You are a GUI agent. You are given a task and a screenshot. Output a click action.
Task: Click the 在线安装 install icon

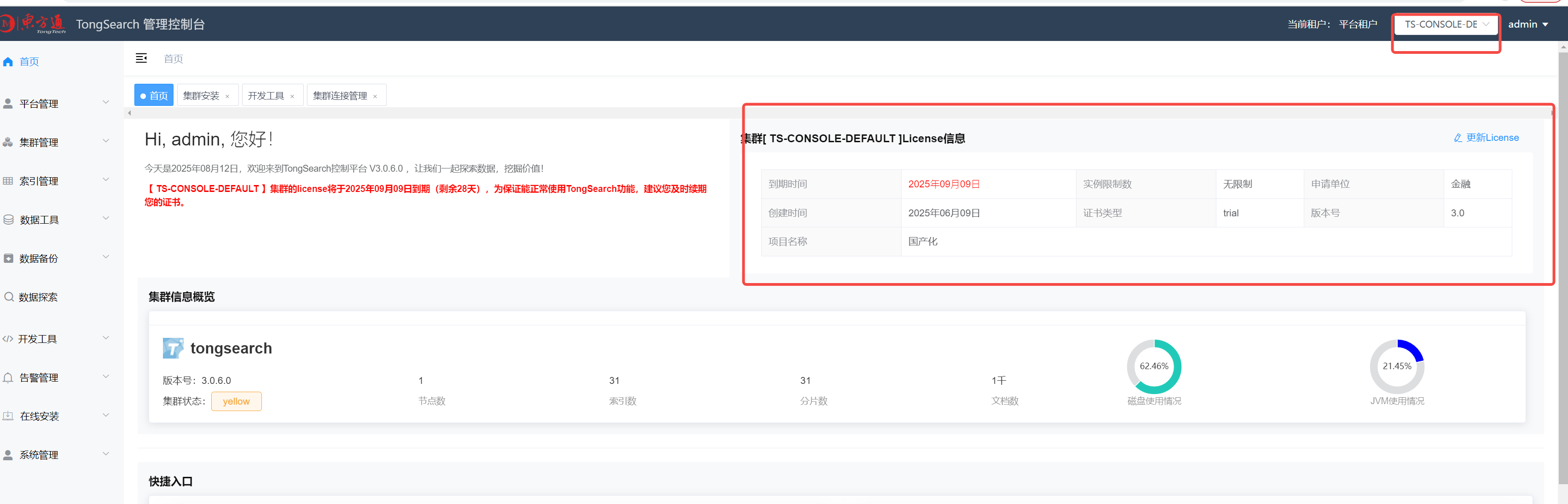[x=8, y=416]
